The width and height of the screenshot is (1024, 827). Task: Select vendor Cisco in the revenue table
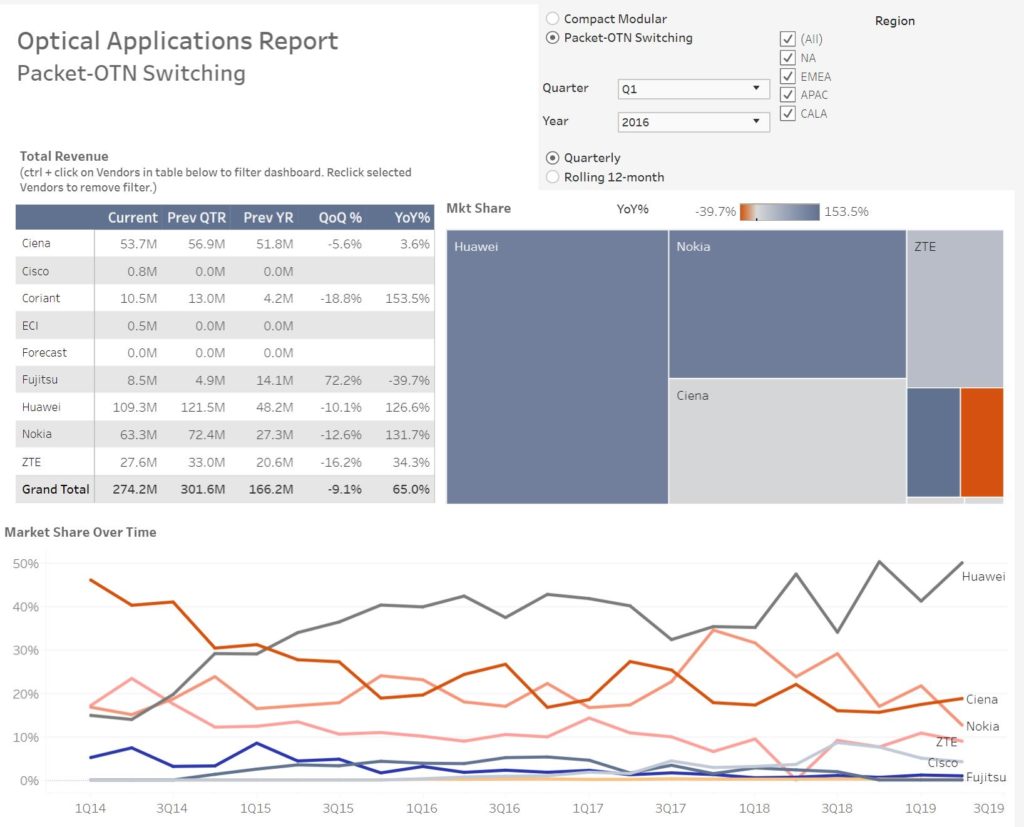[35, 271]
